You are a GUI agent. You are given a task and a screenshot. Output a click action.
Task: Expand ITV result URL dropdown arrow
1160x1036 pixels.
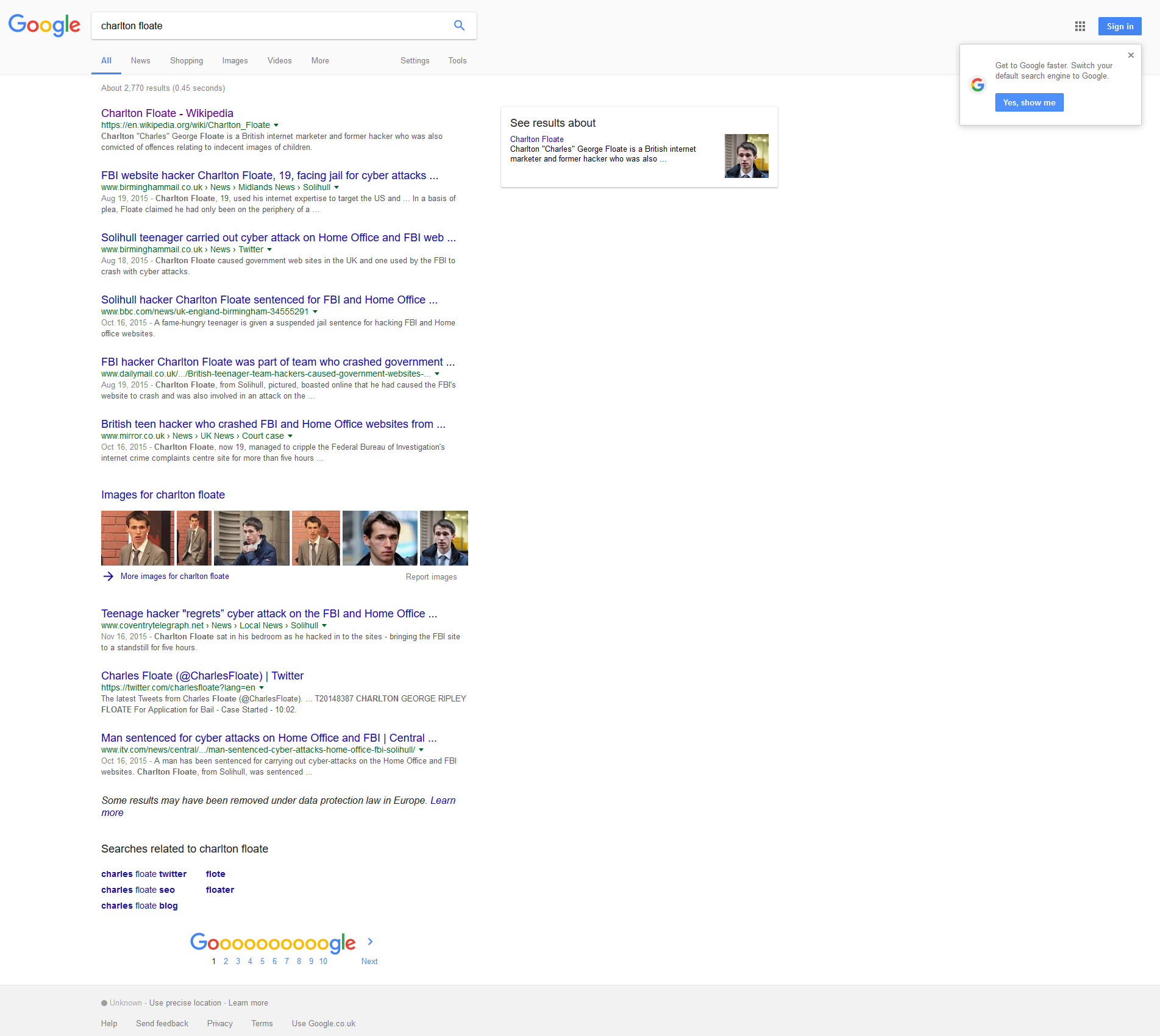[421, 750]
